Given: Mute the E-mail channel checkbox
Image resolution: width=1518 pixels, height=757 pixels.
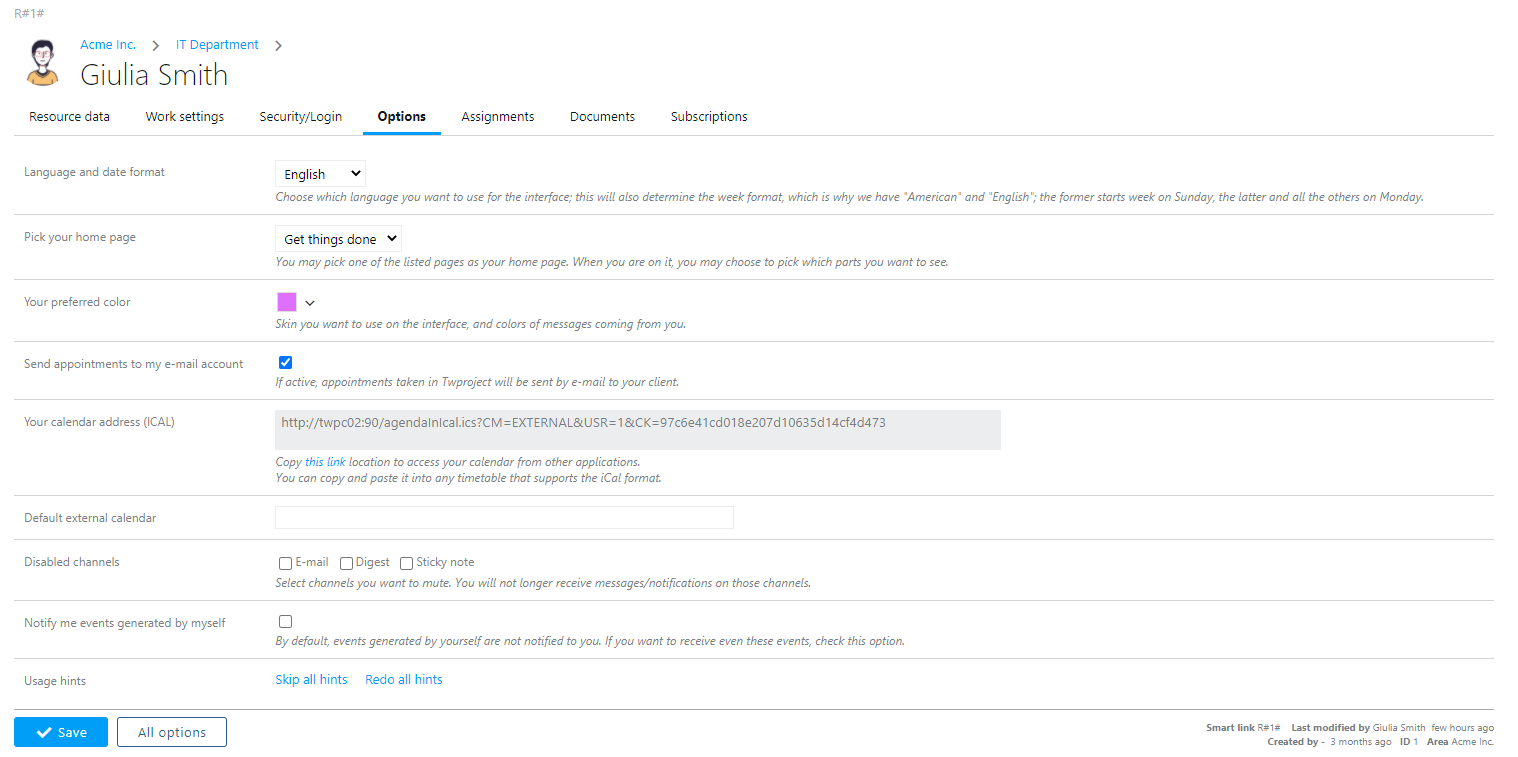Looking at the screenshot, I should [286, 564].
